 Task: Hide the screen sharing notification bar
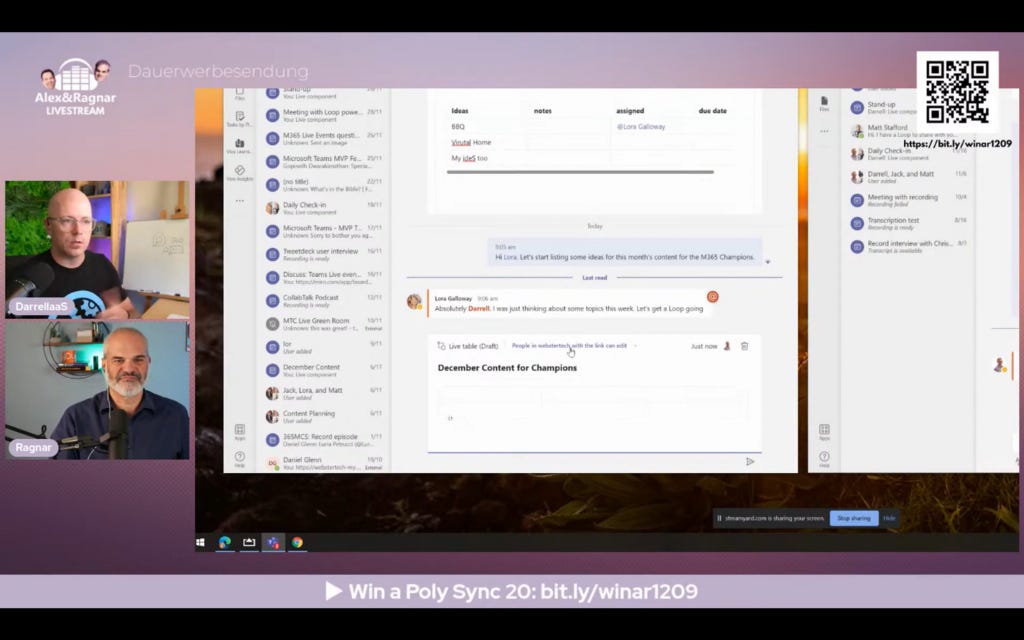pos(889,519)
